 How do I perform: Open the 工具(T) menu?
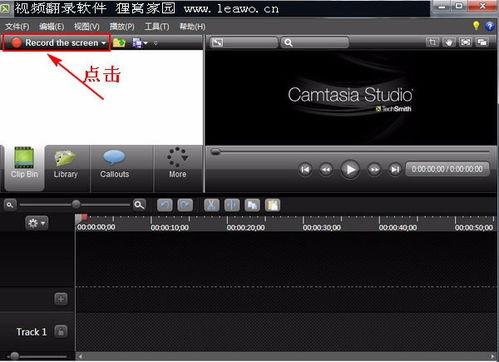point(157,27)
